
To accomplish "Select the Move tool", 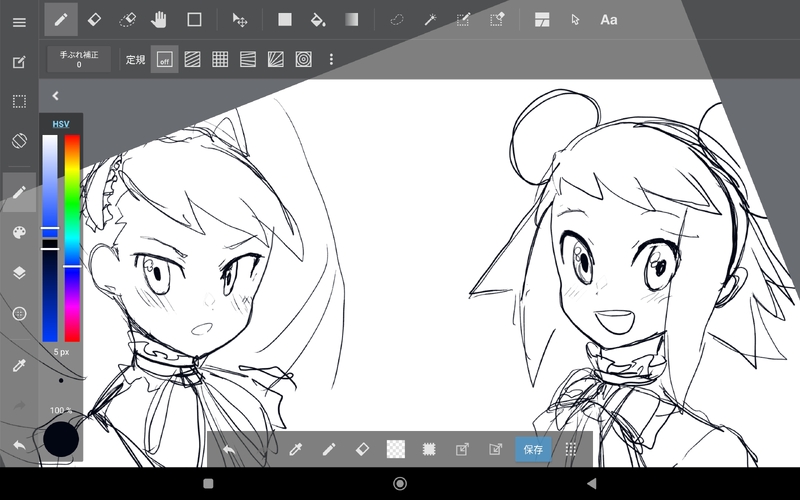I will tap(240, 19).
